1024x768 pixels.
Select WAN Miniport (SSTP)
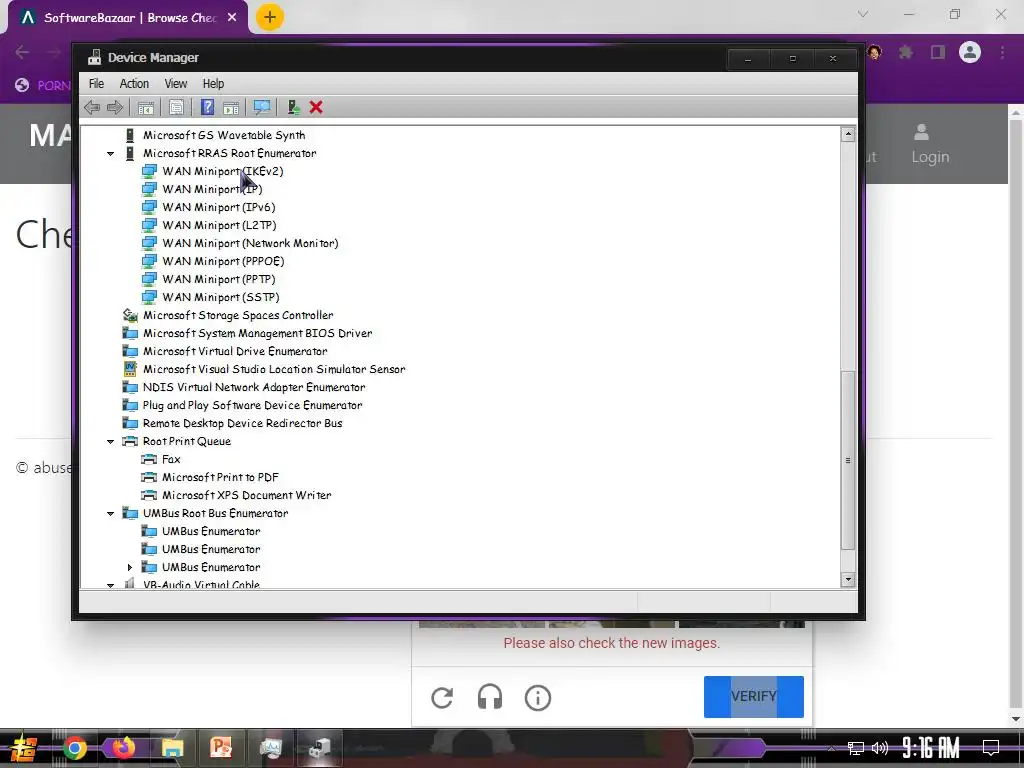coord(221,297)
